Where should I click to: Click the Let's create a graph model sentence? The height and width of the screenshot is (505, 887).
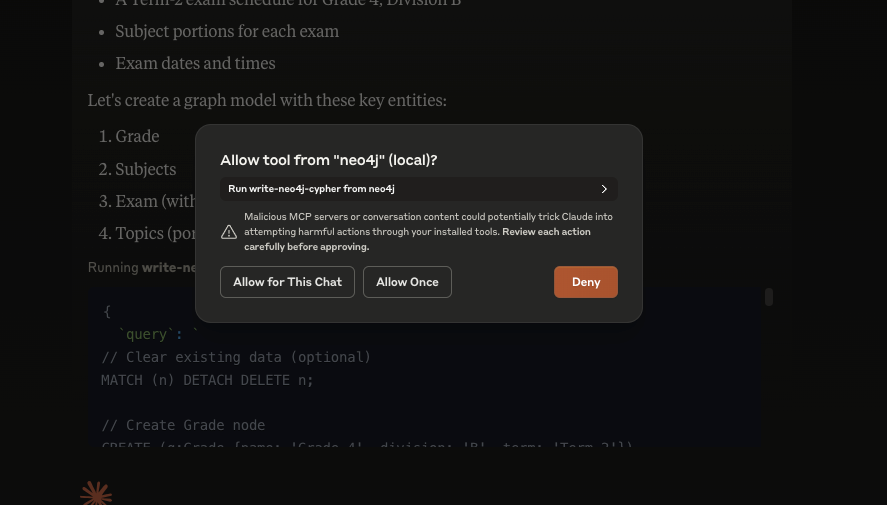click(x=267, y=100)
